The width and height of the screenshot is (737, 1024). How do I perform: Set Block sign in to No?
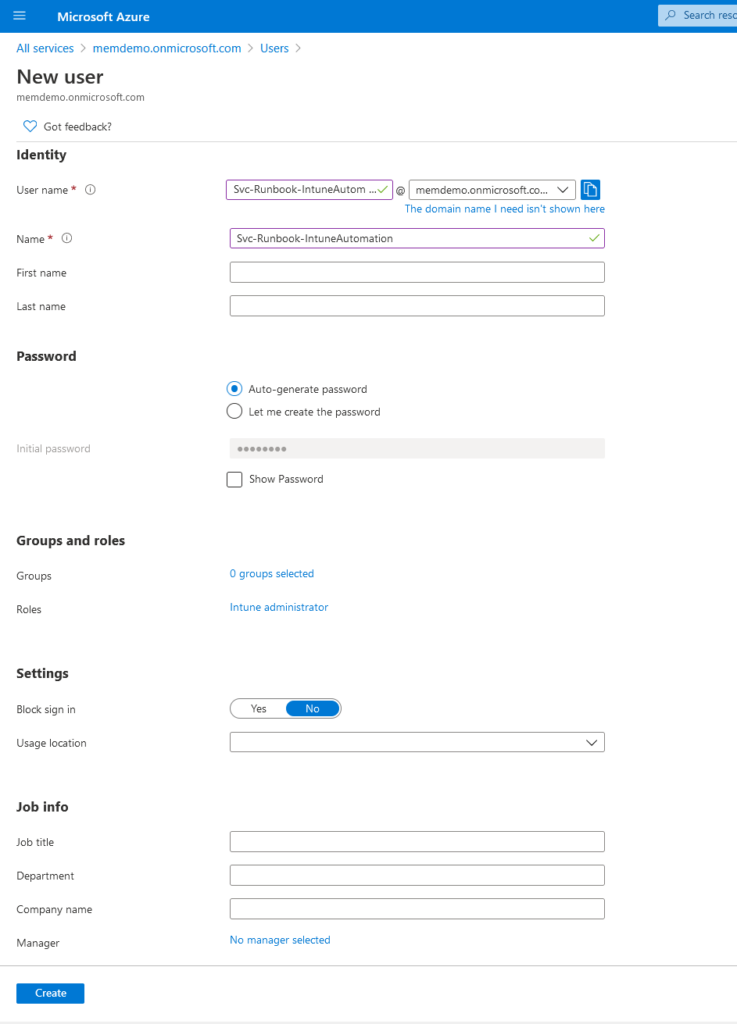click(x=313, y=709)
